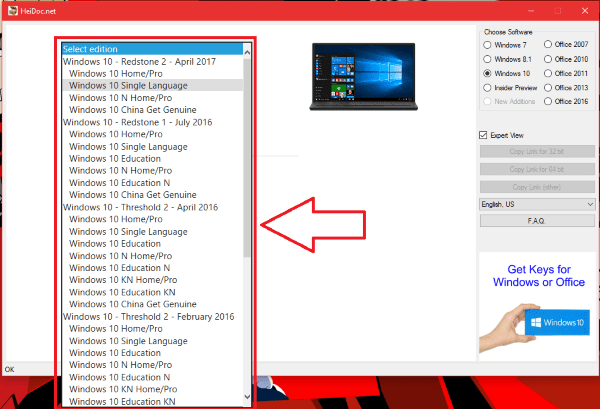Screen dimensions: 600x409
Task: Choose Single Language under Redstone 1 July 2016
Action: tap(152, 147)
